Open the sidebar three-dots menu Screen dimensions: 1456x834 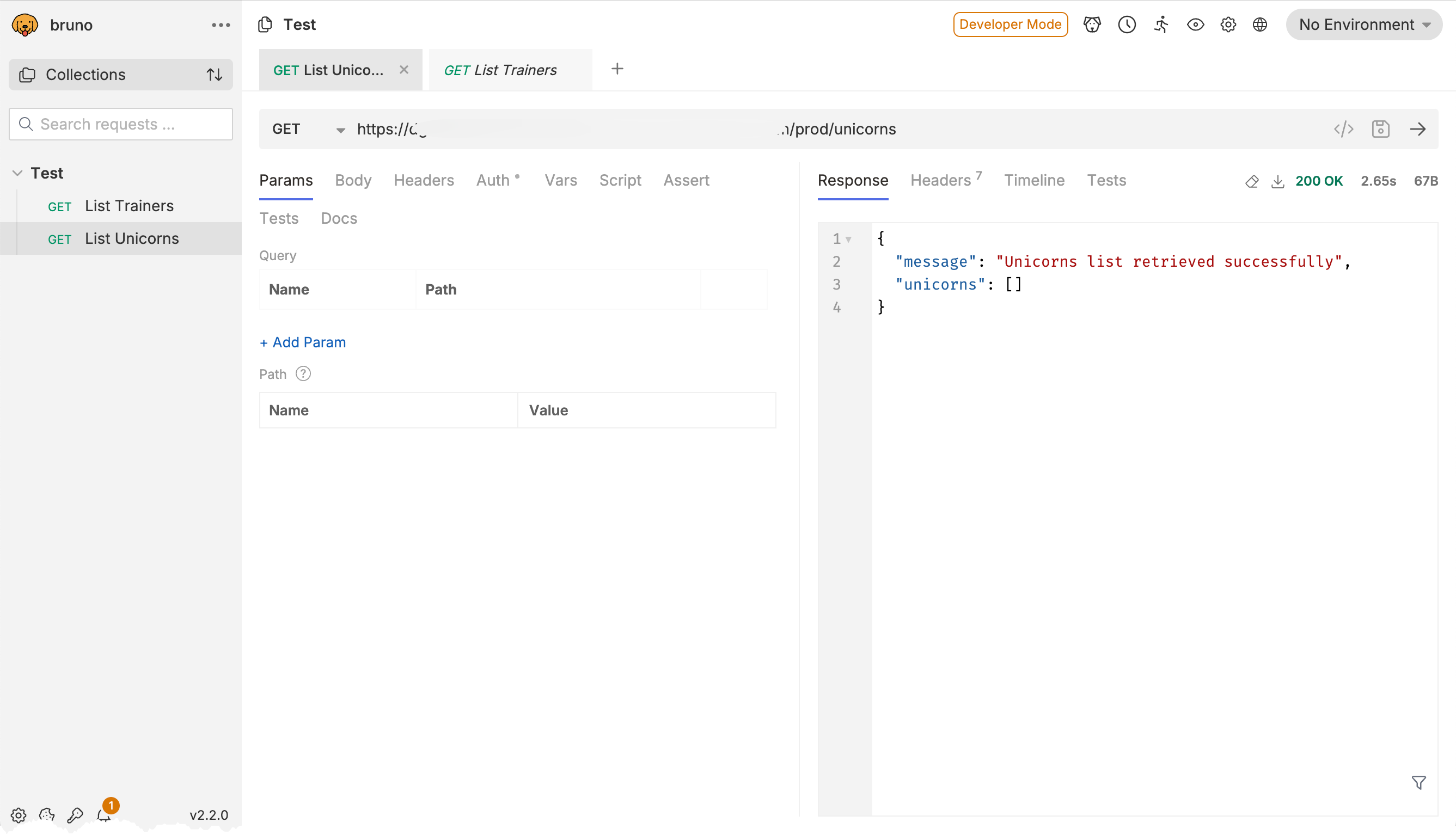pyautogui.click(x=221, y=25)
